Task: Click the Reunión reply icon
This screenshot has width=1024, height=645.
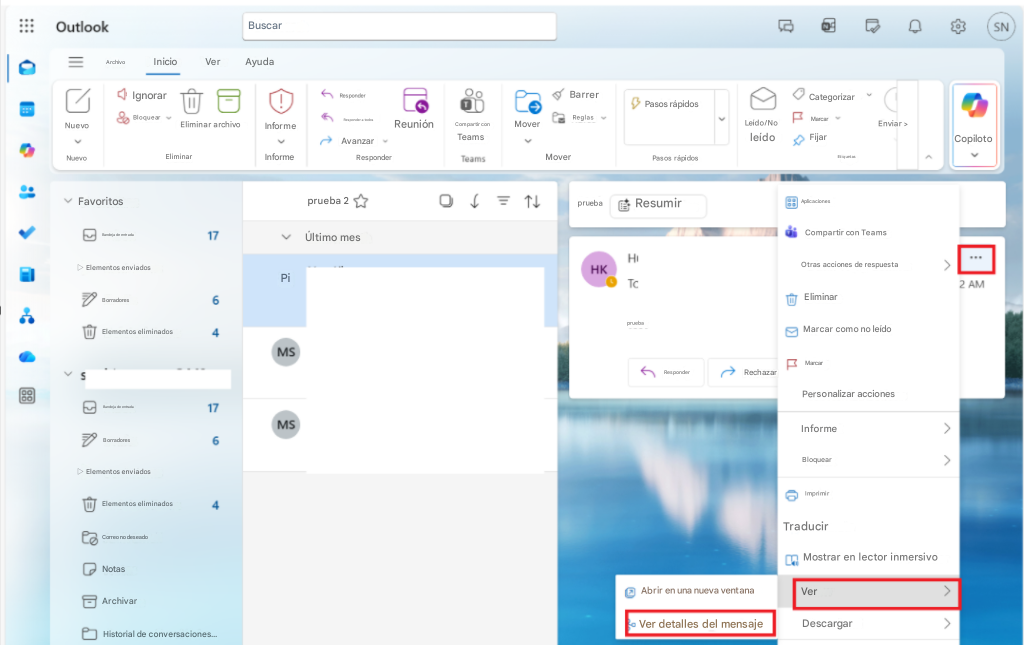Action: coord(415,100)
